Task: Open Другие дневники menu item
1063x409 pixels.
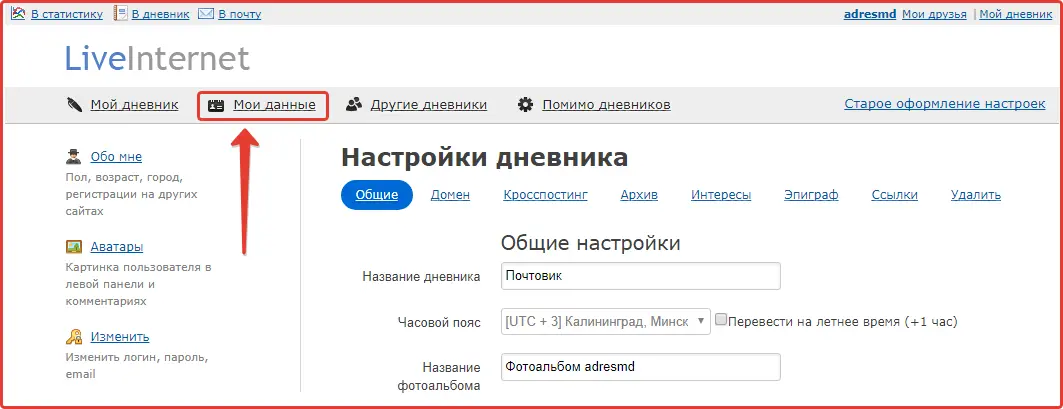Action: coord(428,105)
